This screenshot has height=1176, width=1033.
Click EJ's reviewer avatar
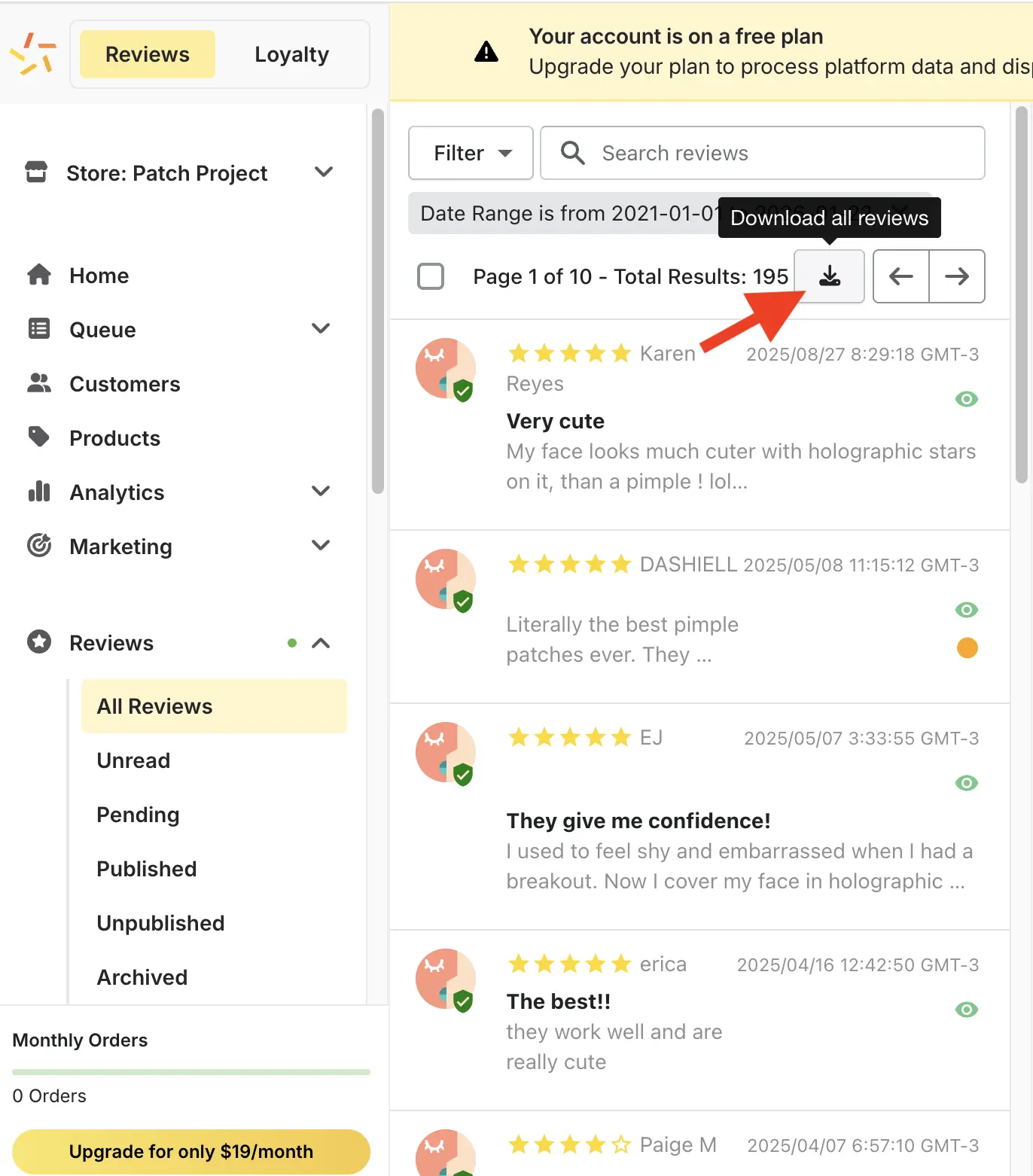pos(446,754)
